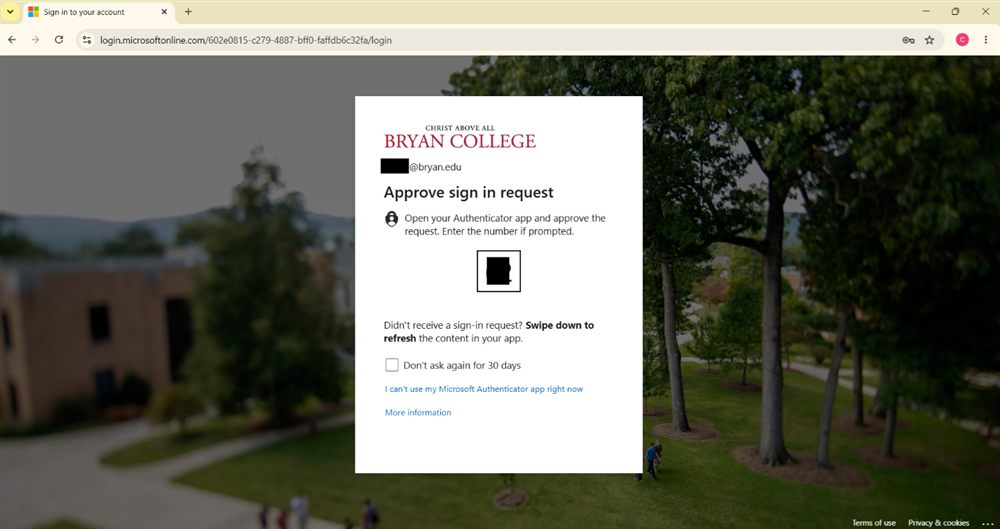Restore down the browser window
The height and width of the screenshot is (529, 1000).
pyautogui.click(x=955, y=11)
